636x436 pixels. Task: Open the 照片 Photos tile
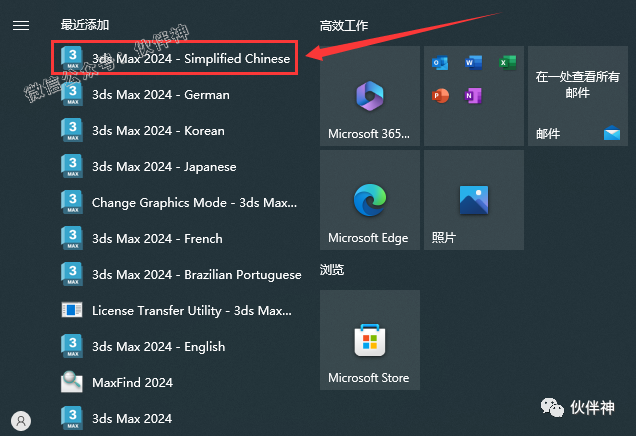474,200
